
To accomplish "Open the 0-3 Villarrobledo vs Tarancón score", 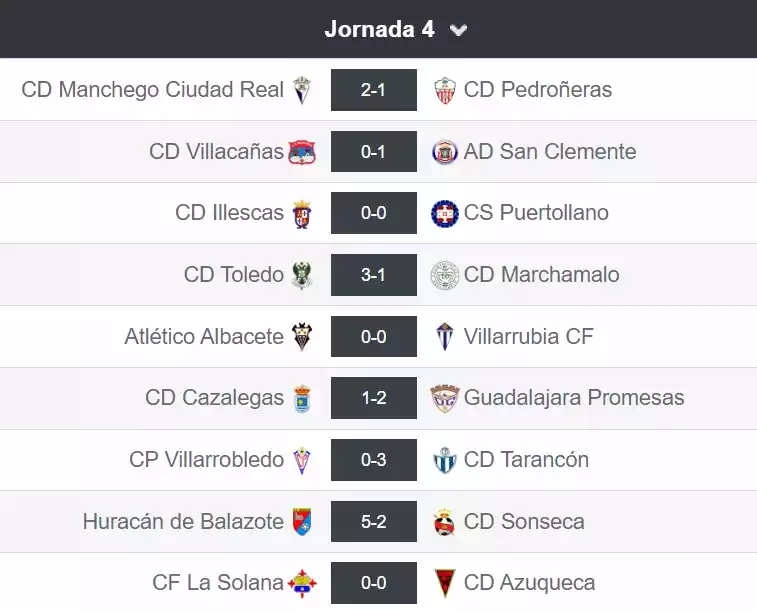I will (374, 460).
